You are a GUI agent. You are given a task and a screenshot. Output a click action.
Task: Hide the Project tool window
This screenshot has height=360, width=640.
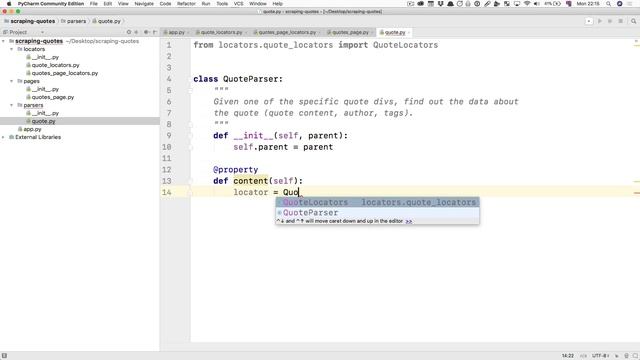[155, 32]
